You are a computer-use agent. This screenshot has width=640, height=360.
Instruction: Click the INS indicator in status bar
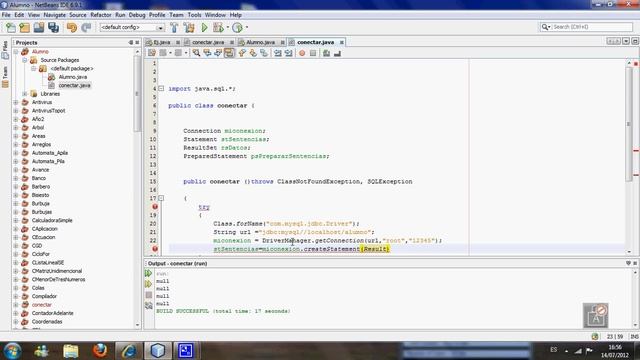click(634, 337)
